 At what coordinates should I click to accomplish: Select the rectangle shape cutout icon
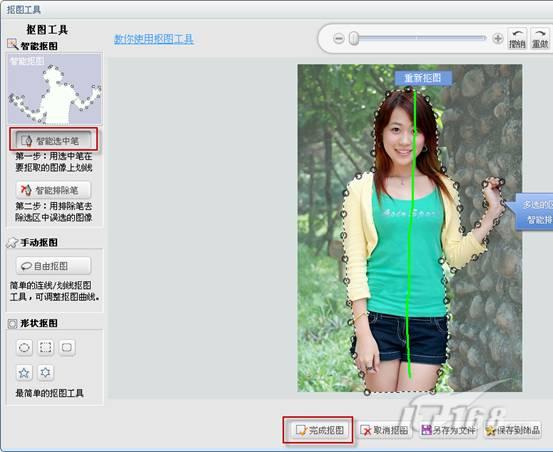(x=46, y=347)
